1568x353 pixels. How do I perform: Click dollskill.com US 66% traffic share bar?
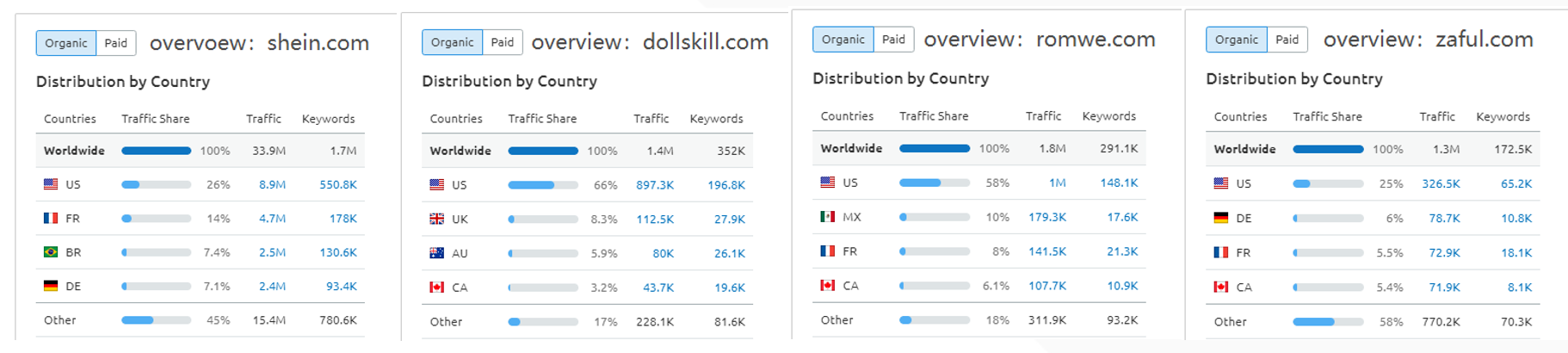tap(543, 185)
